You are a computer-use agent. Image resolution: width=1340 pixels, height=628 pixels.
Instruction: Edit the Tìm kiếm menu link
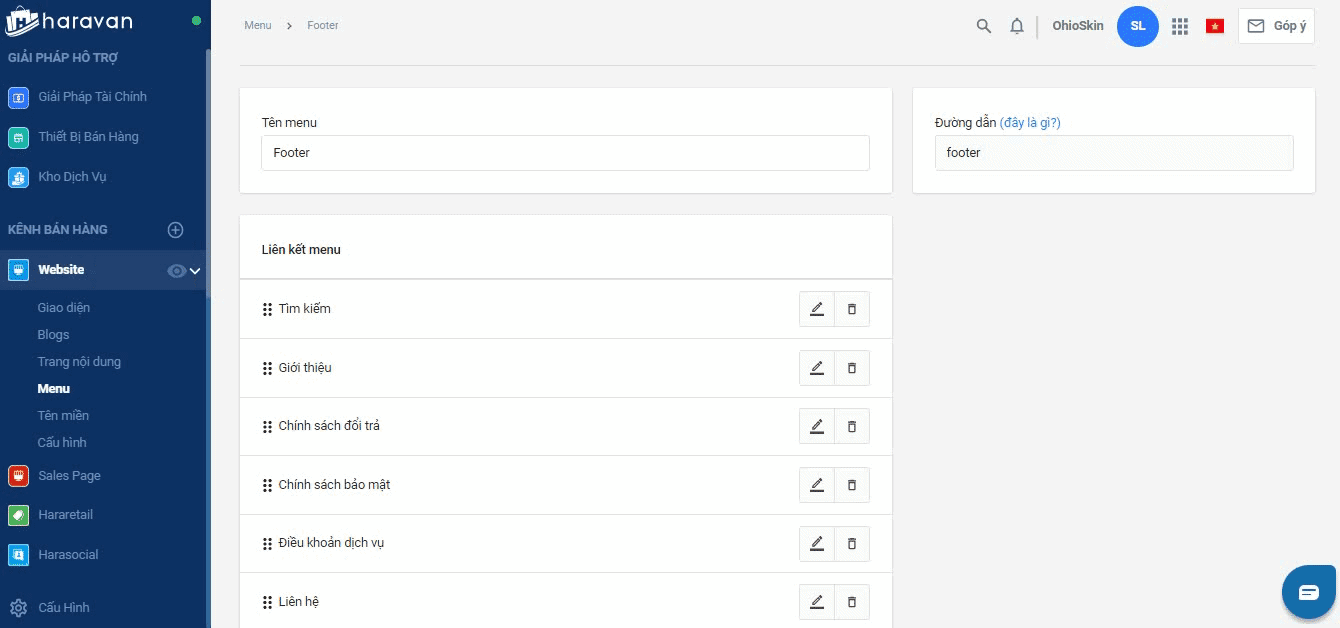click(x=817, y=309)
